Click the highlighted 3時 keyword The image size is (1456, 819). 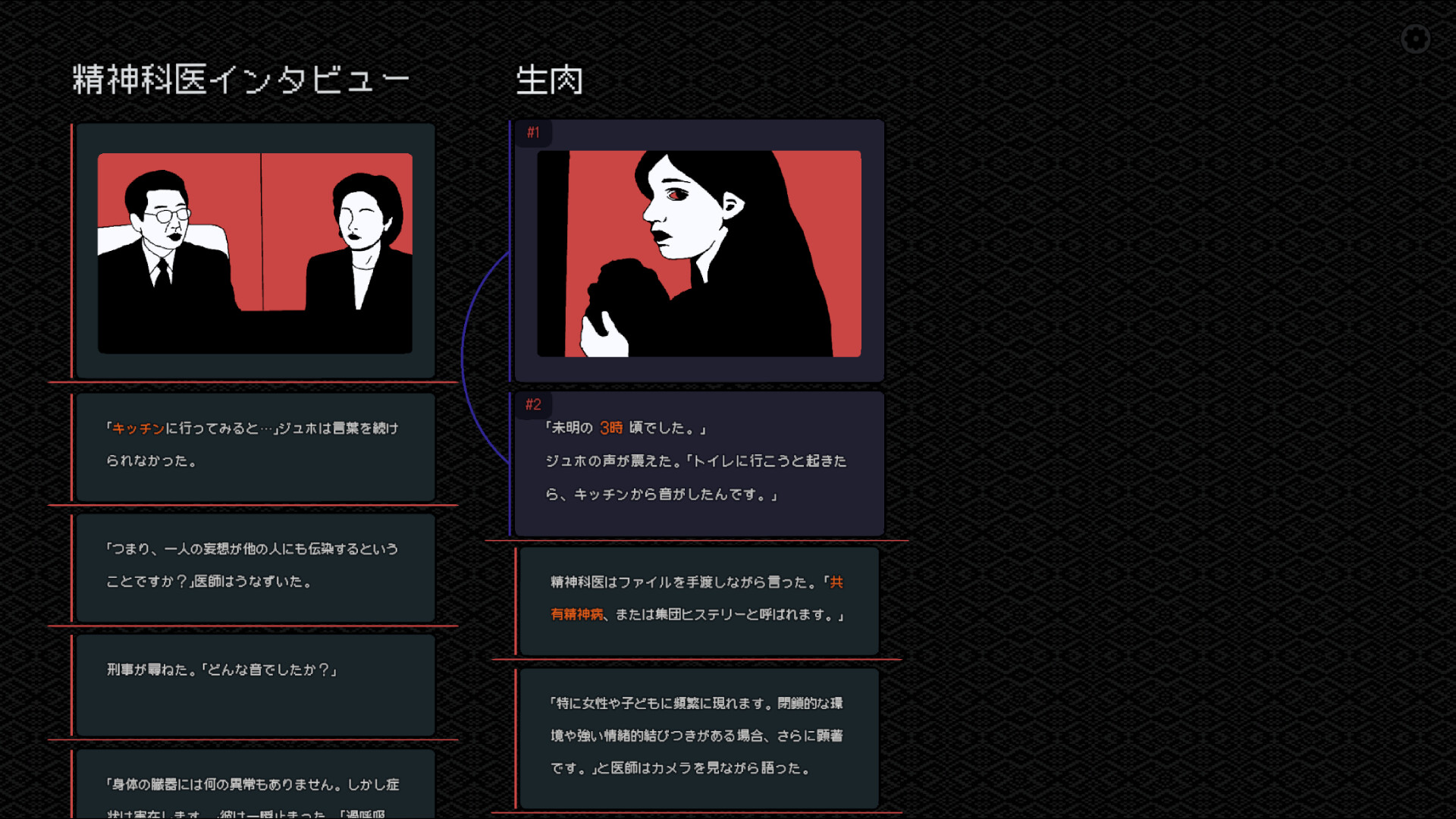pos(611,428)
